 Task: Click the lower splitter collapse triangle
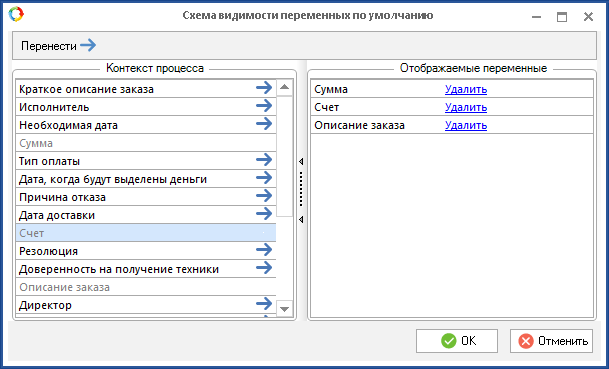point(301,219)
